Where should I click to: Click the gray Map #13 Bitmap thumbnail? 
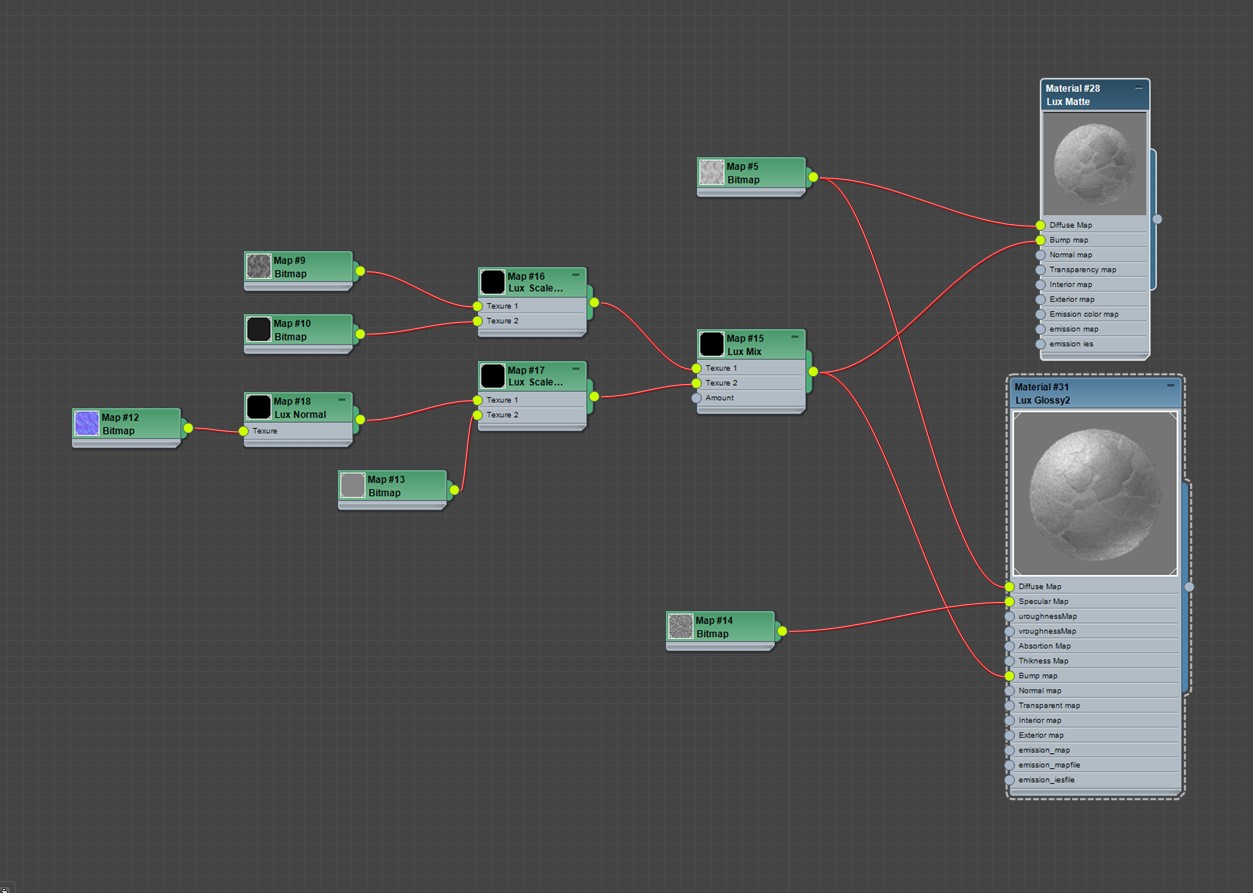click(353, 486)
